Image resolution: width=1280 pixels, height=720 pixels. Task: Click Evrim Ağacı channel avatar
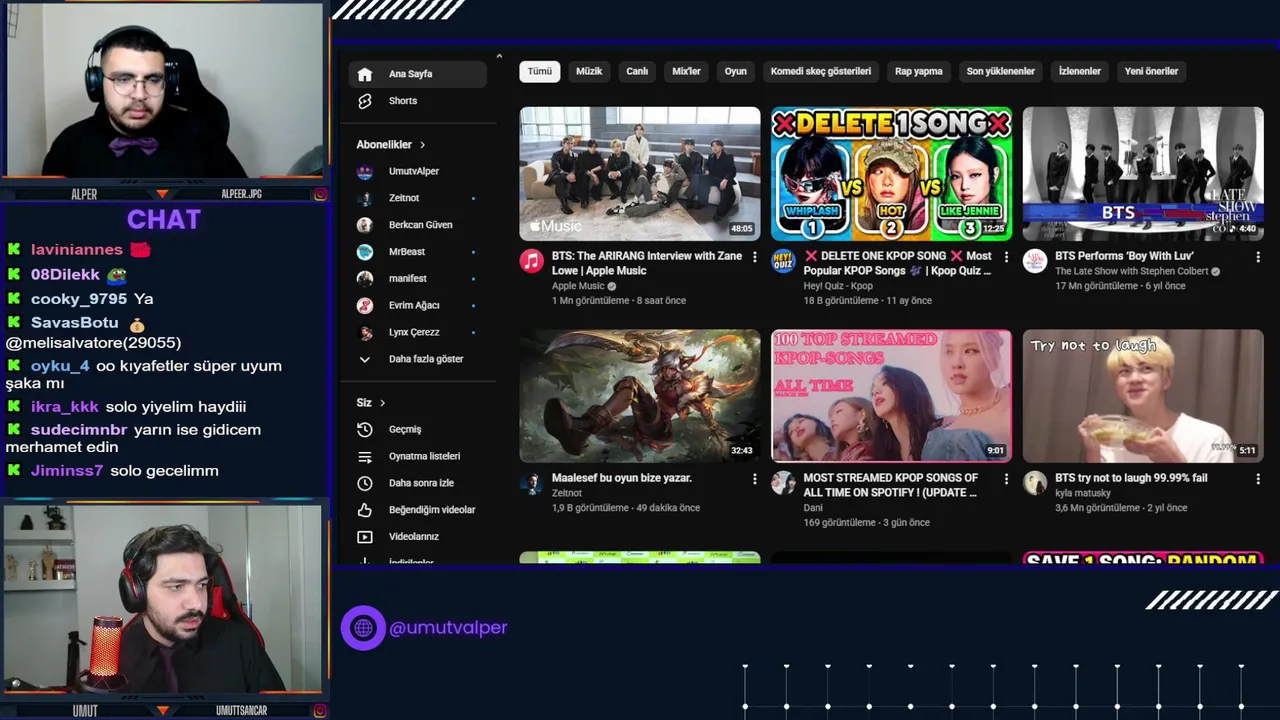(365, 305)
